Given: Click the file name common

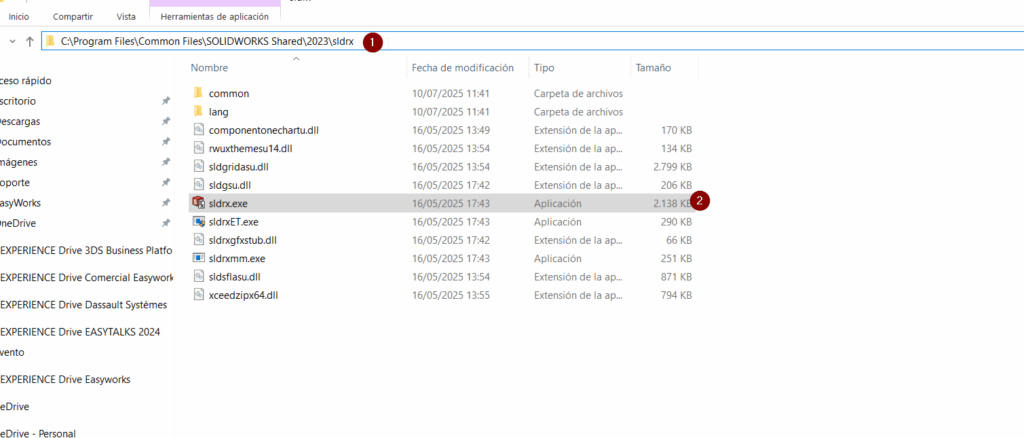Looking at the screenshot, I should pyautogui.click(x=229, y=93).
